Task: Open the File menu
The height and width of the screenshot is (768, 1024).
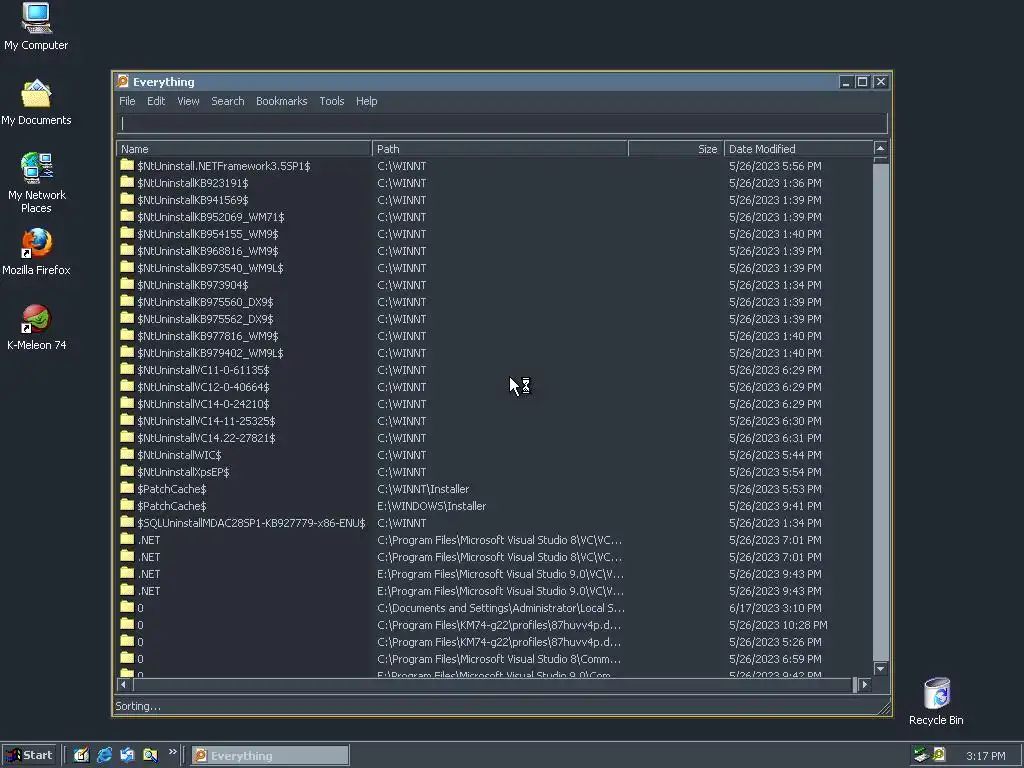Action: tap(127, 101)
